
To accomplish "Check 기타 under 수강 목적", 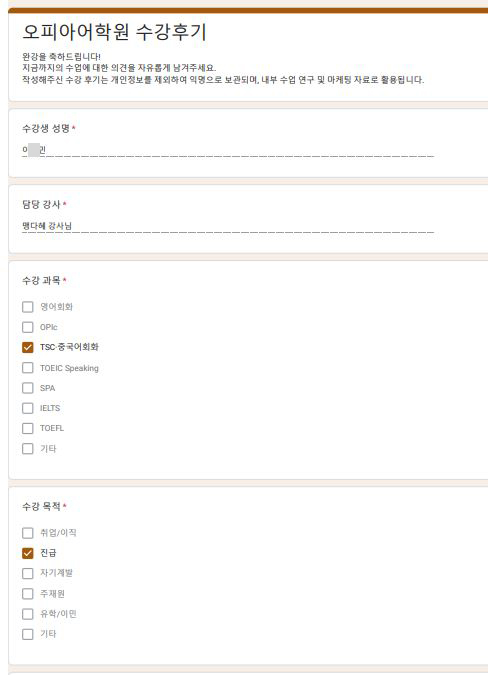I will 28,634.
